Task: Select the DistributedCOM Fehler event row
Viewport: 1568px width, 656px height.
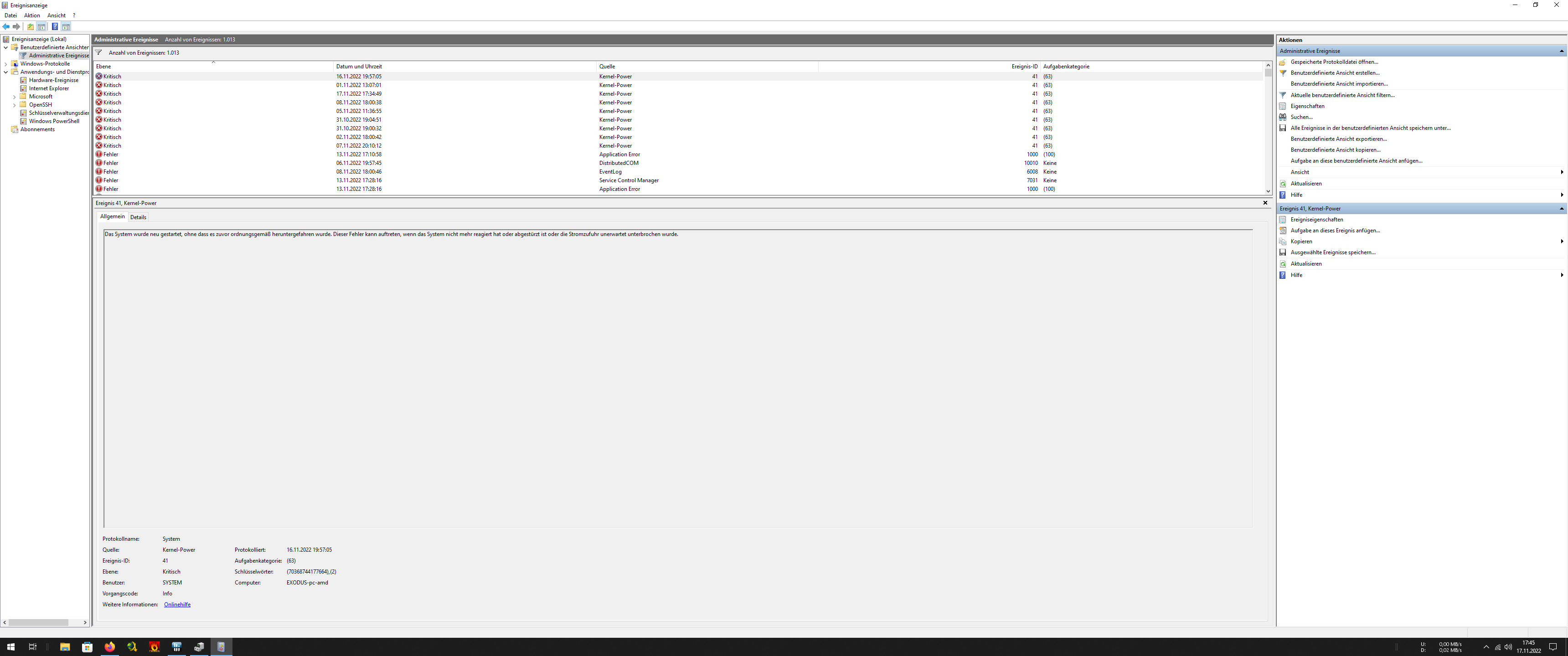Action: tap(619, 163)
